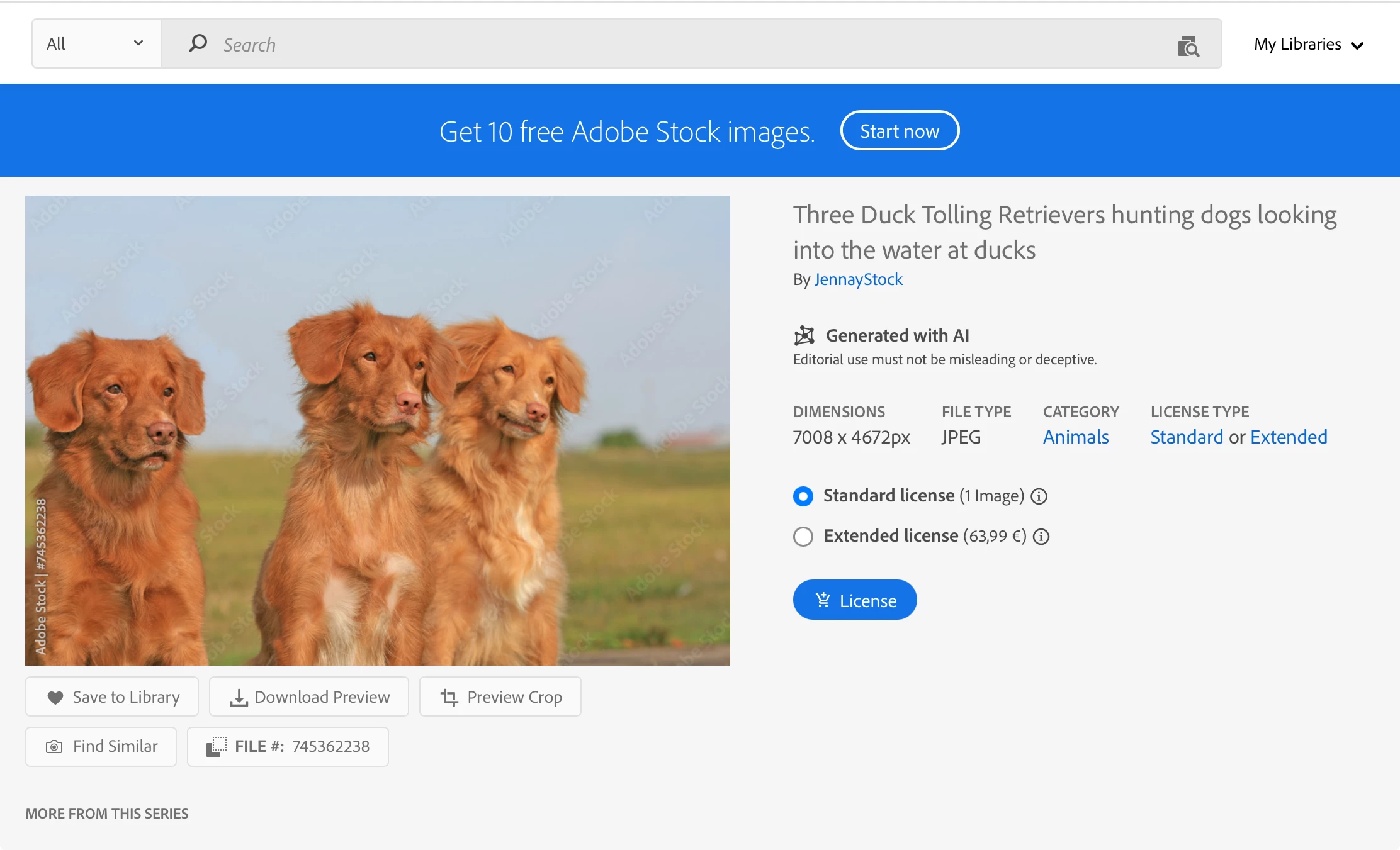
Task: Click the heart icon to save
Action: (x=55, y=697)
